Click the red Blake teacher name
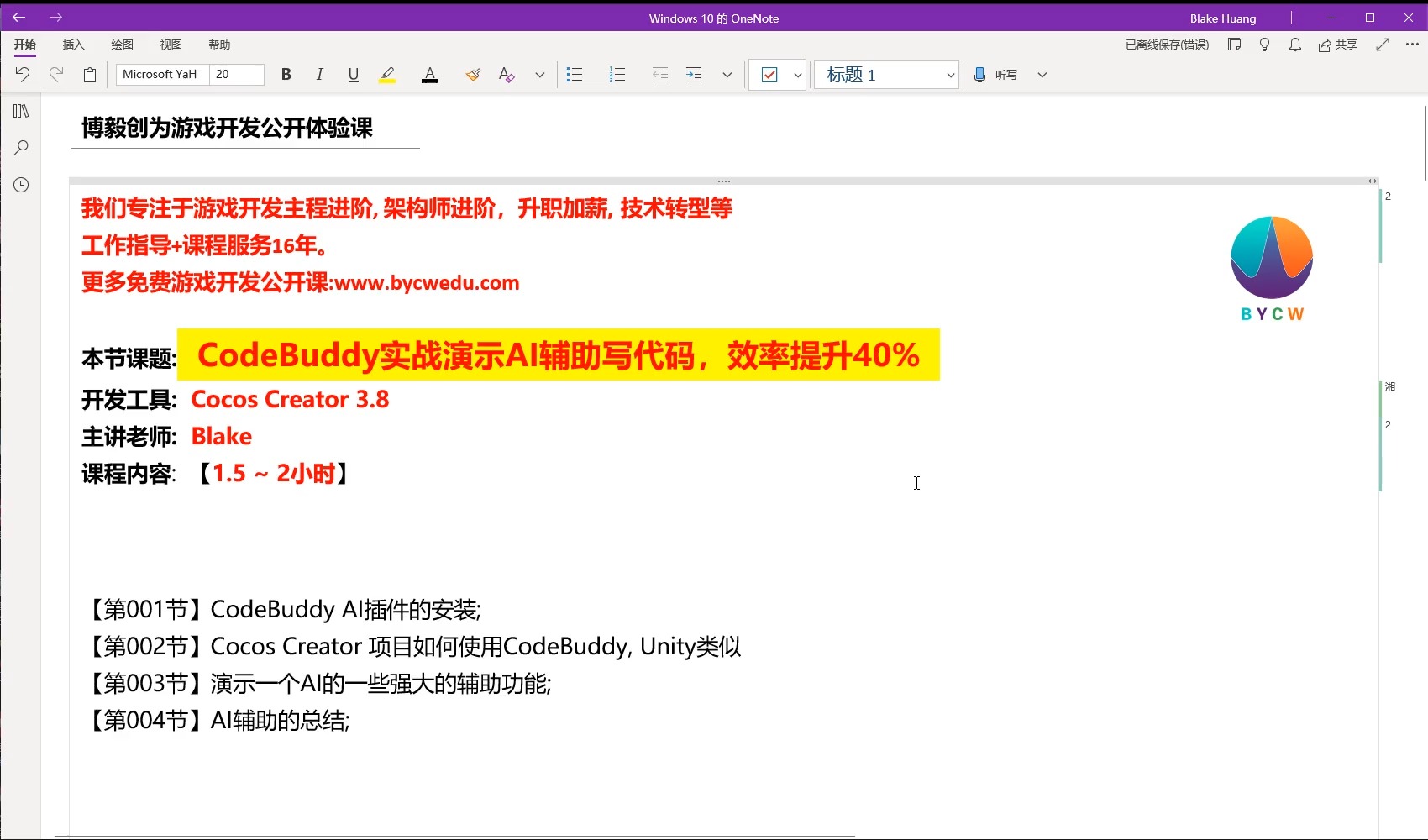The width and height of the screenshot is (1428, 840). pyautogui.click(x=222, y=436)
